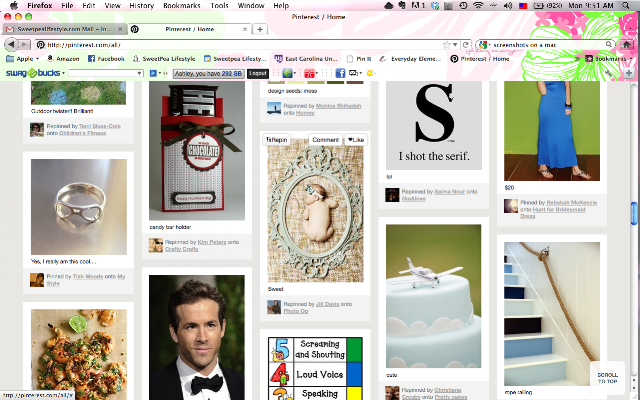Open the cloud icon in the menu bar
This screenshot has height=400, width=640.
[x=389, y=5]
